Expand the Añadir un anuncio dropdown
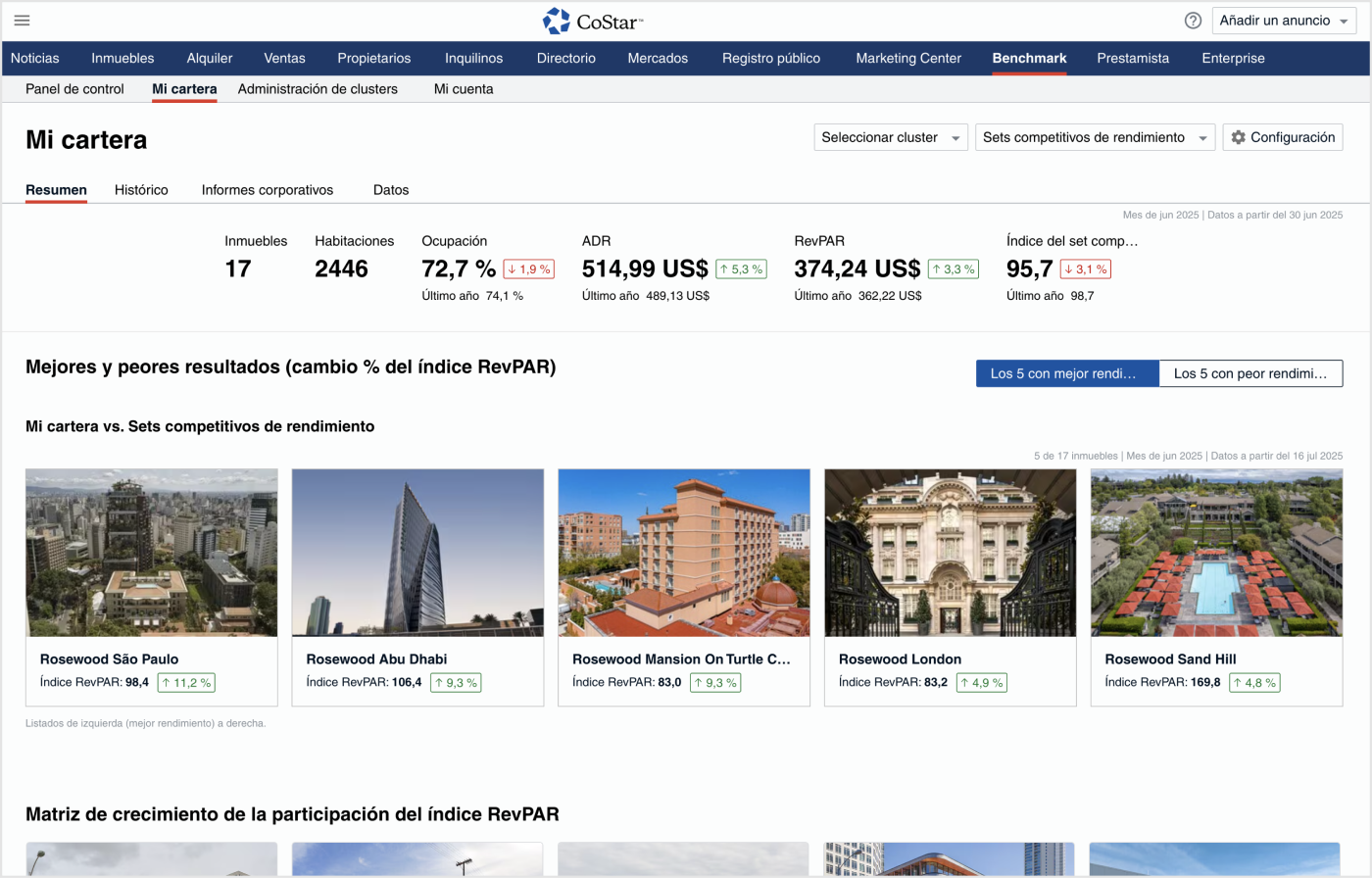1372x878 pixels. 1284,21
